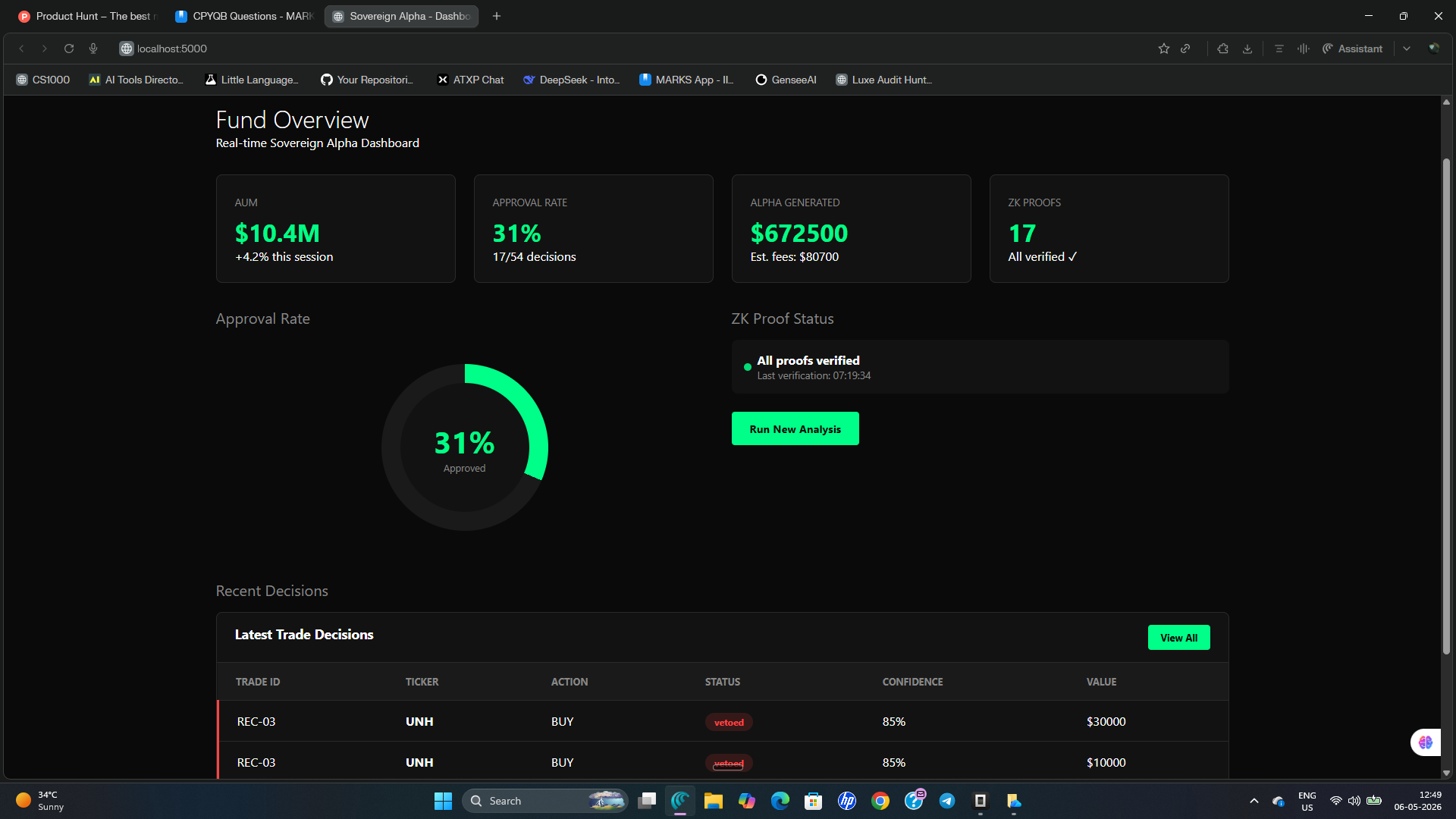Click the floating brain widget icon
The height and width of the screenshot is (819, 1456).
[x=1426, y=742]
